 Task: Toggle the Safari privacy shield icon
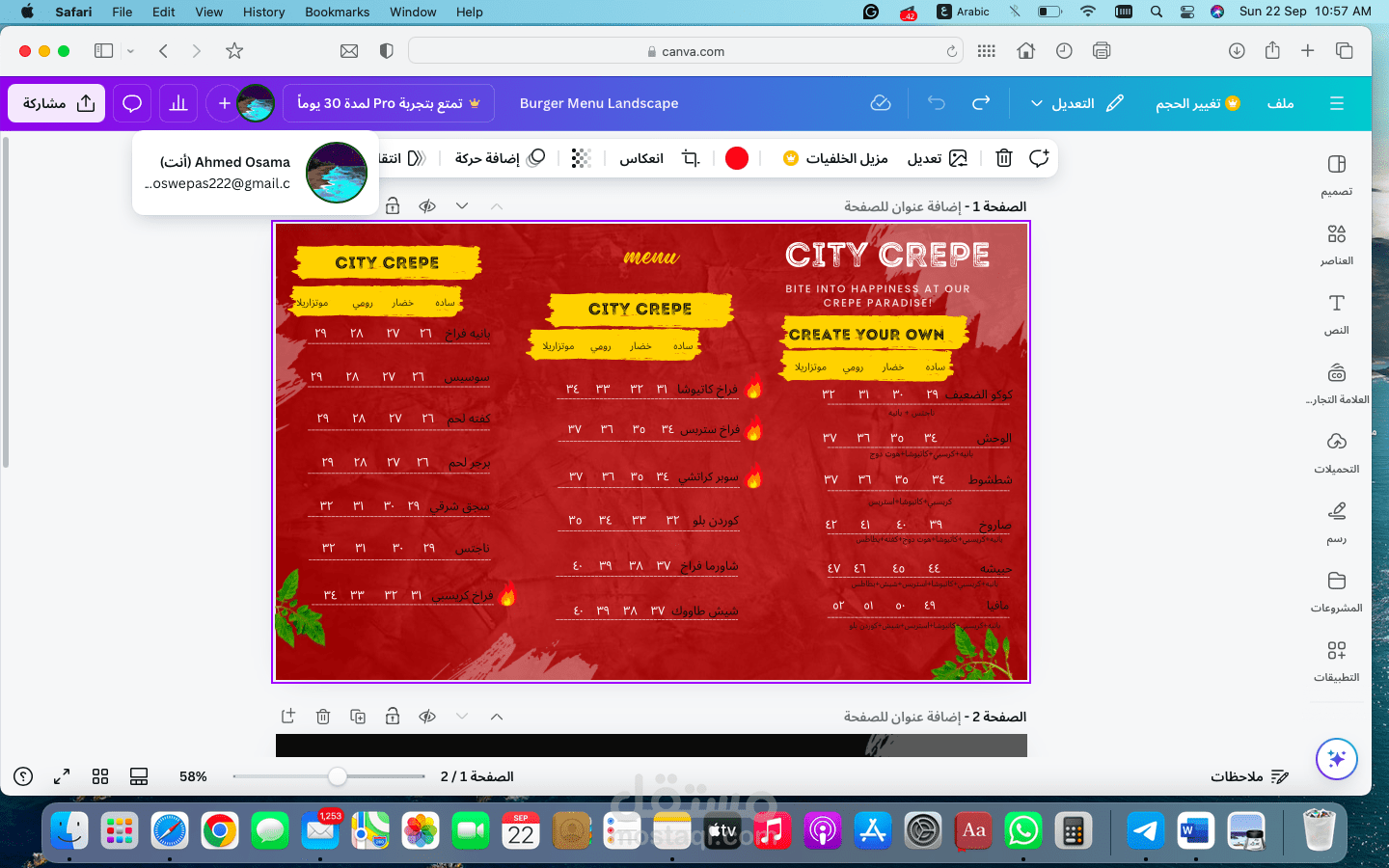pyautogui.click(x=386, y=51)
